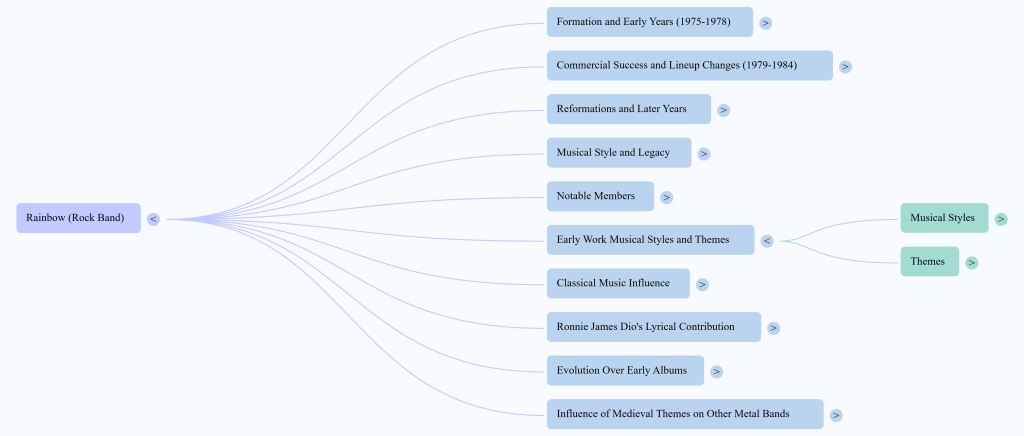1024x436 pixels.
Task: Collapse the Rainbow (Rock Band) root node
Action: click(153, 219)
